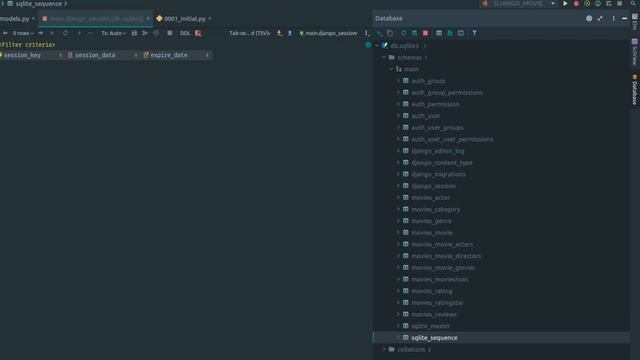This screenshot has height=360, width=640.
Task: Filter database objects with funnel icon
Action: point(474,33)
